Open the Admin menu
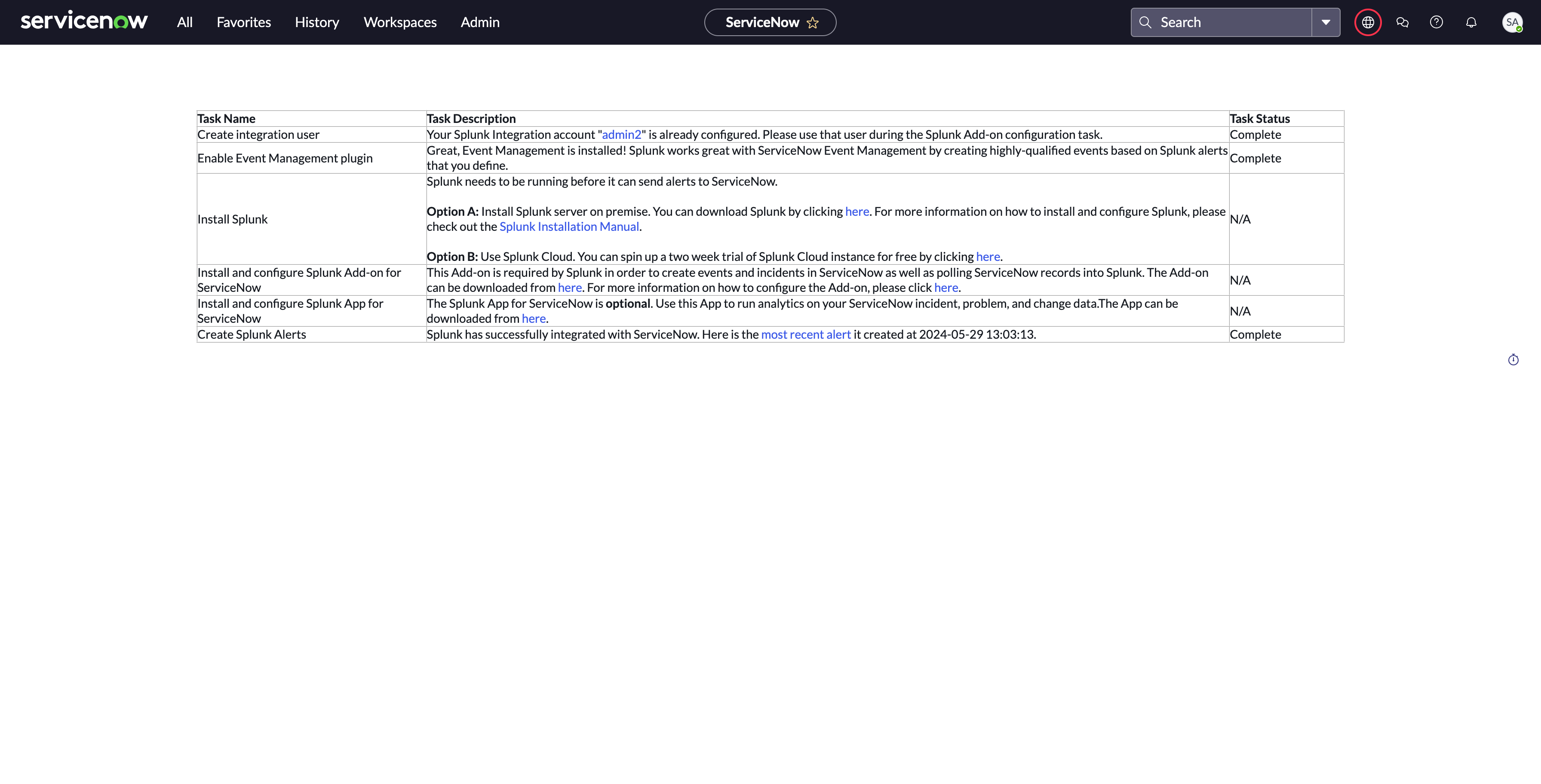 (480, 22)
